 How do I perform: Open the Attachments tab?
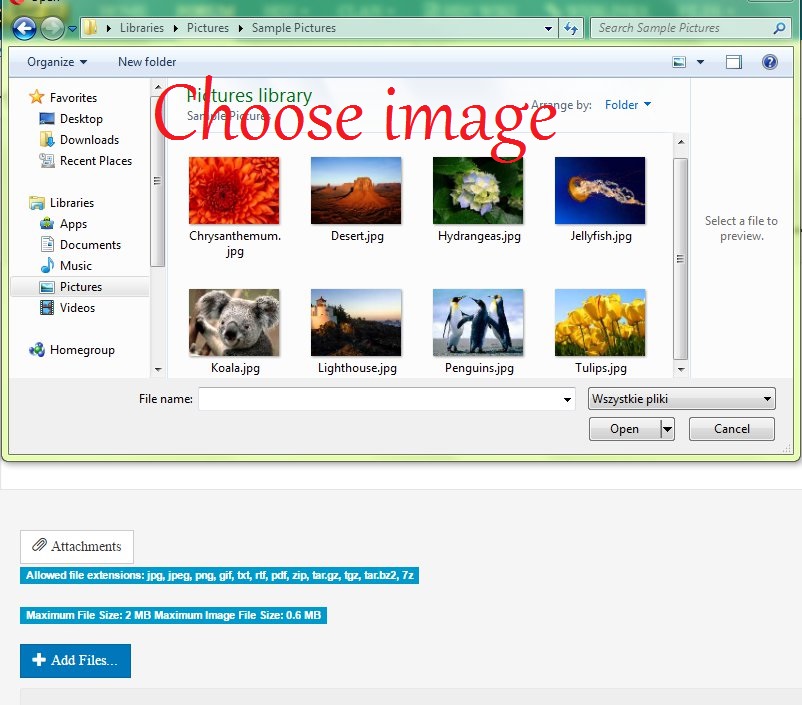pos(77,546)
